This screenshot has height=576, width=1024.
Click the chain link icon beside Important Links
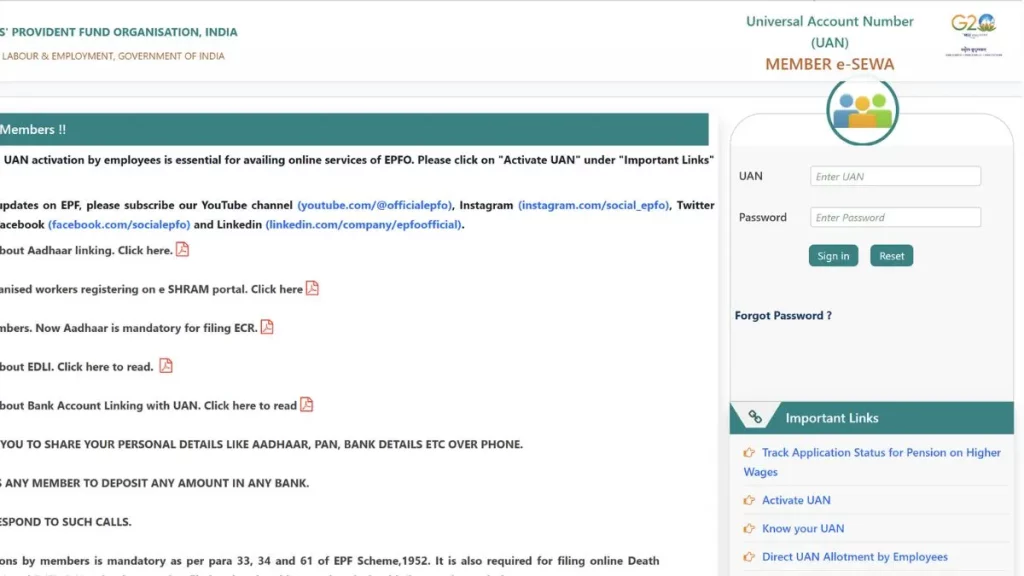pyautogui.click(x=755, y=418)
